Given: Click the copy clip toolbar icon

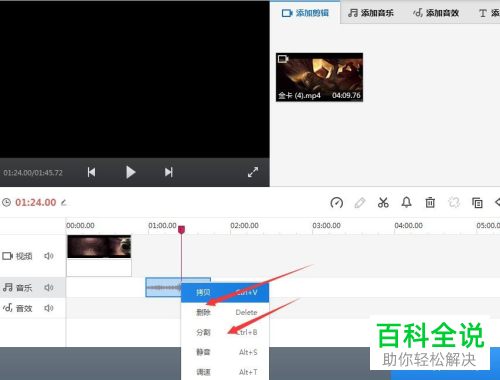Looking at the screenshot, I should click(477, 202).
